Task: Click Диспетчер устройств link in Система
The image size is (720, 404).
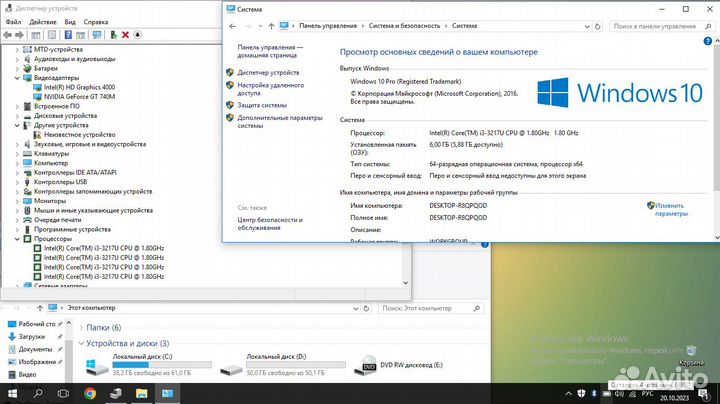Action: click(x=268, y=73)
